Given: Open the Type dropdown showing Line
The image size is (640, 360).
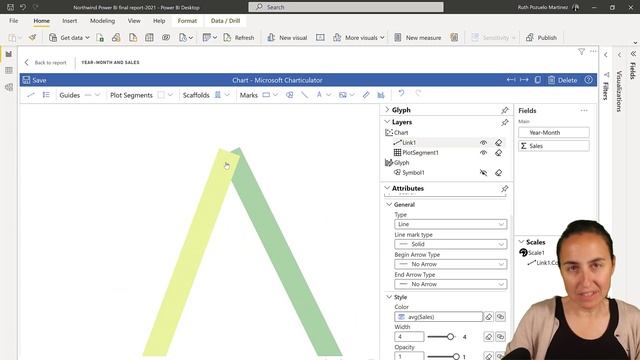Looking at the screenshot, I should point(451,224).
